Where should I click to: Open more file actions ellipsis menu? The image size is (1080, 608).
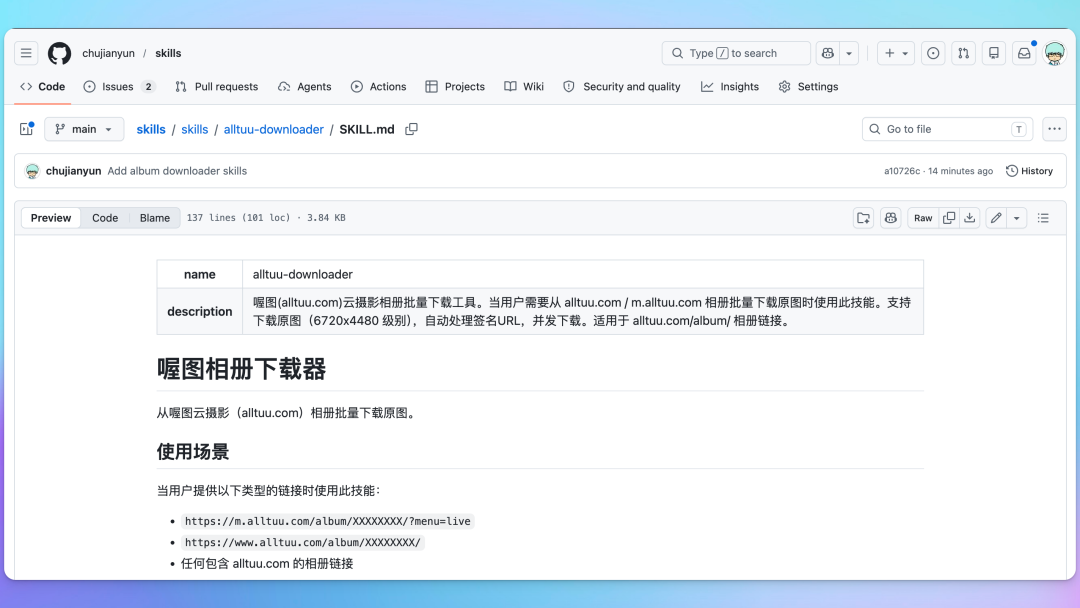pyautogui.click(x=1054, y=129)
